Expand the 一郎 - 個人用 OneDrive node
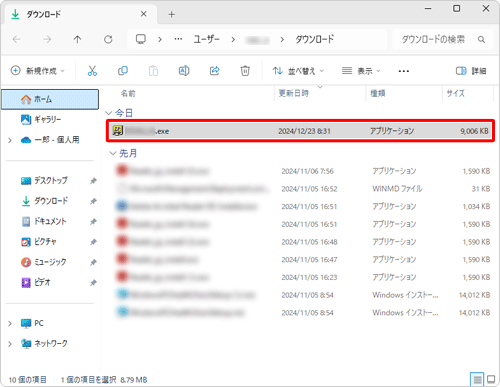Screen dimensions: 500x387 point(10,140)
